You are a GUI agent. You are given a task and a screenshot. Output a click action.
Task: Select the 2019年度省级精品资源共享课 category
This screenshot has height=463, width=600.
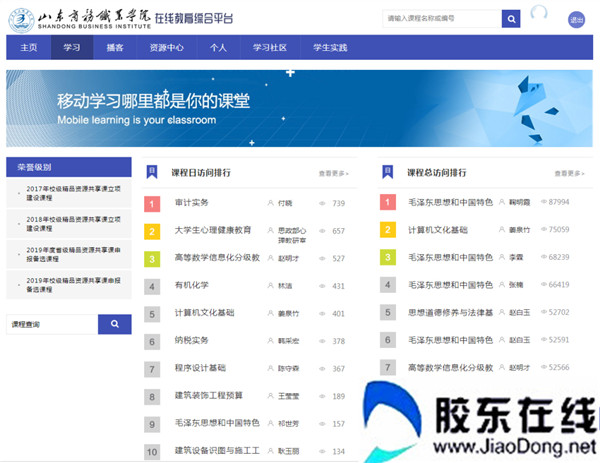tap(69, 254)
